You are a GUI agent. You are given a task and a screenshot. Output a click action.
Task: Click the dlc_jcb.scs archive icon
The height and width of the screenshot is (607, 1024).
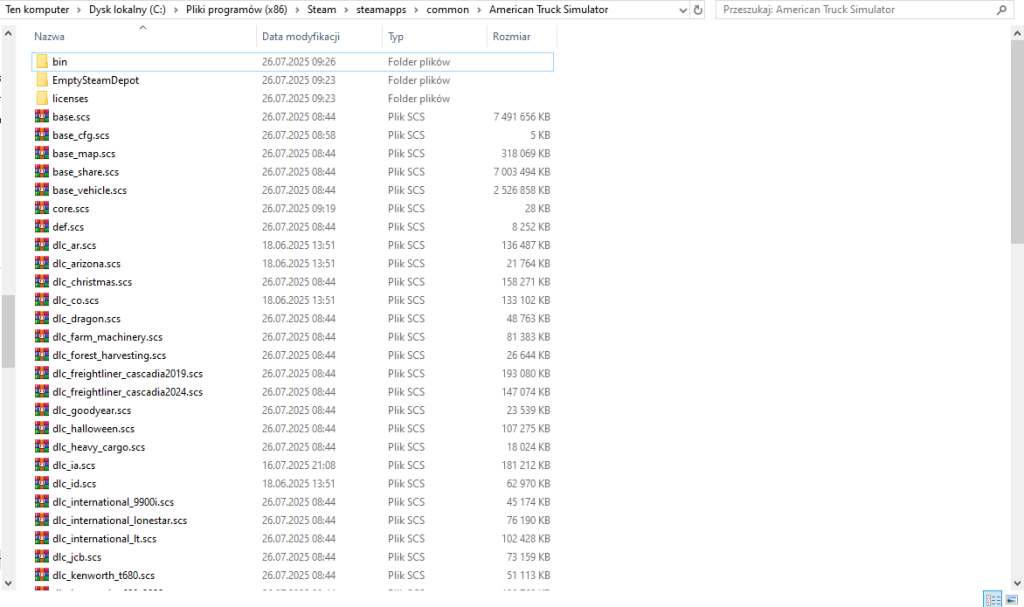point(42,556)
